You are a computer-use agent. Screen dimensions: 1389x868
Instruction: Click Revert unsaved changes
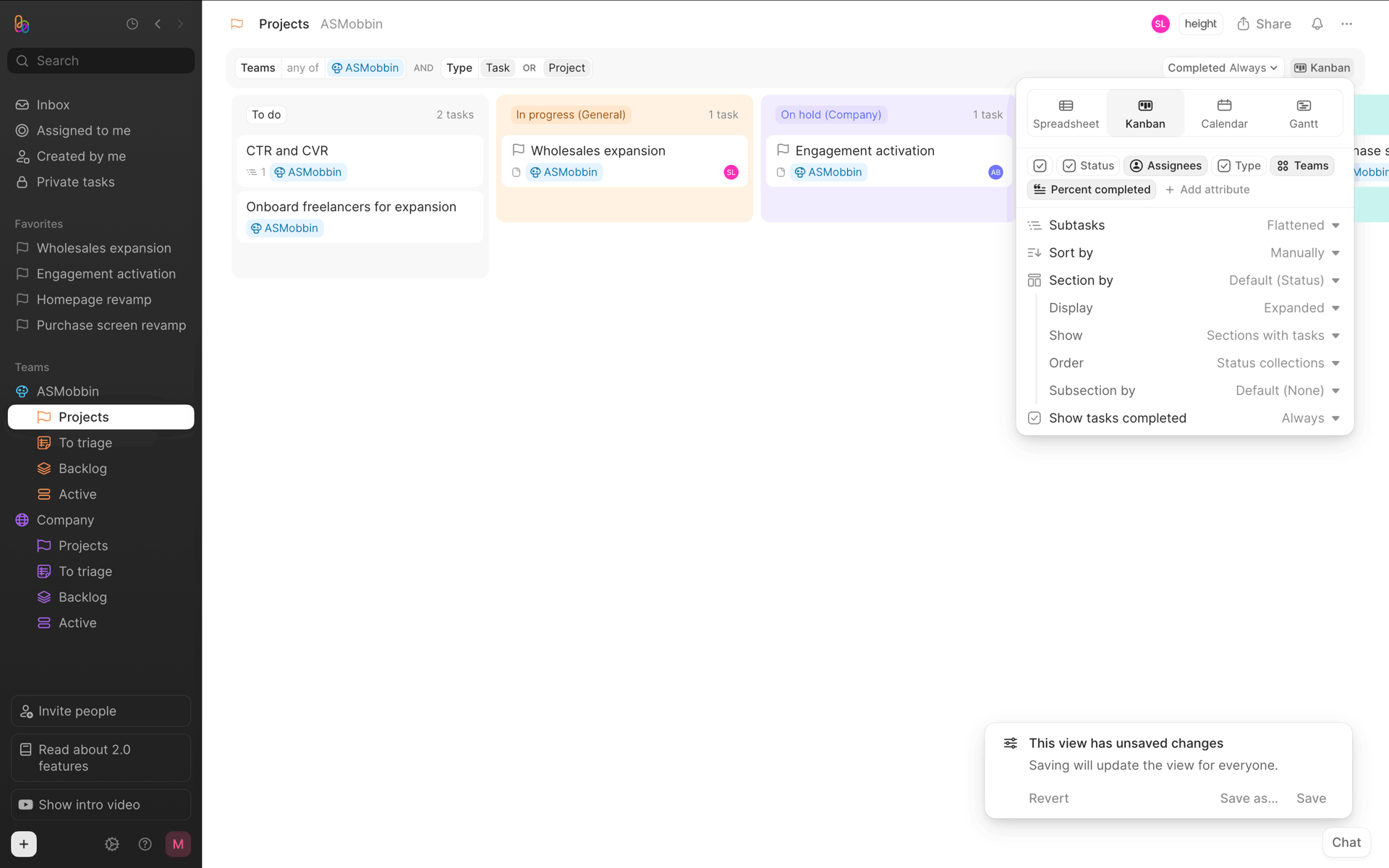coord(1048,799)
